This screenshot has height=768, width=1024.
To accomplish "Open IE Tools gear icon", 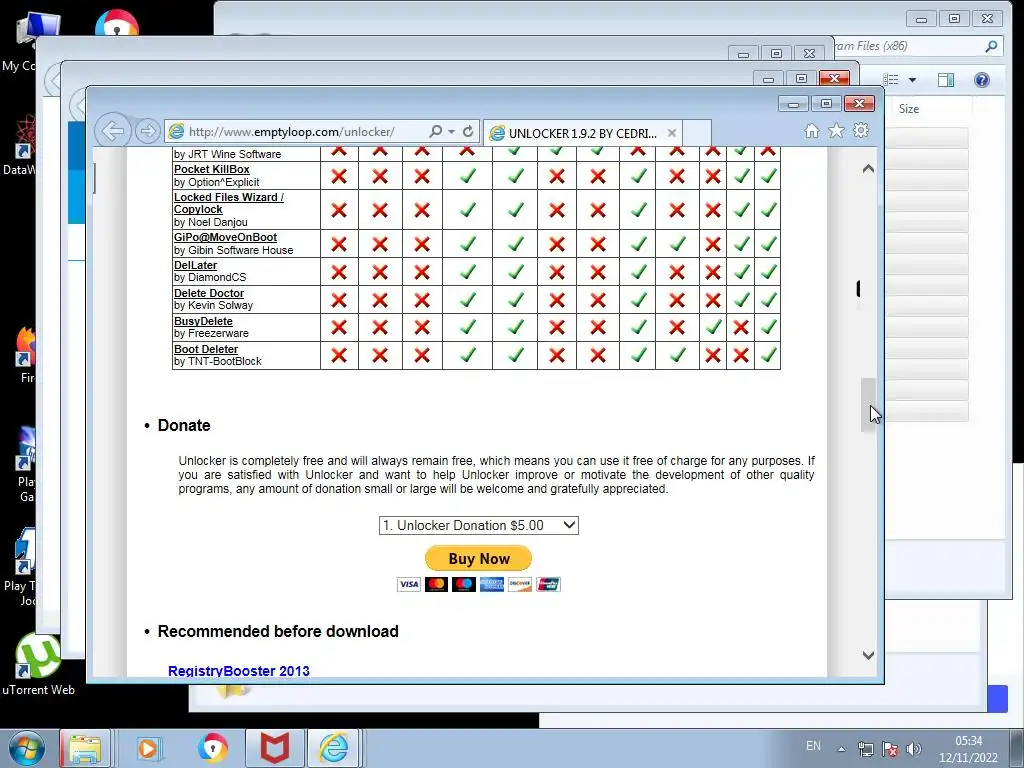I will tap(861, 131).
